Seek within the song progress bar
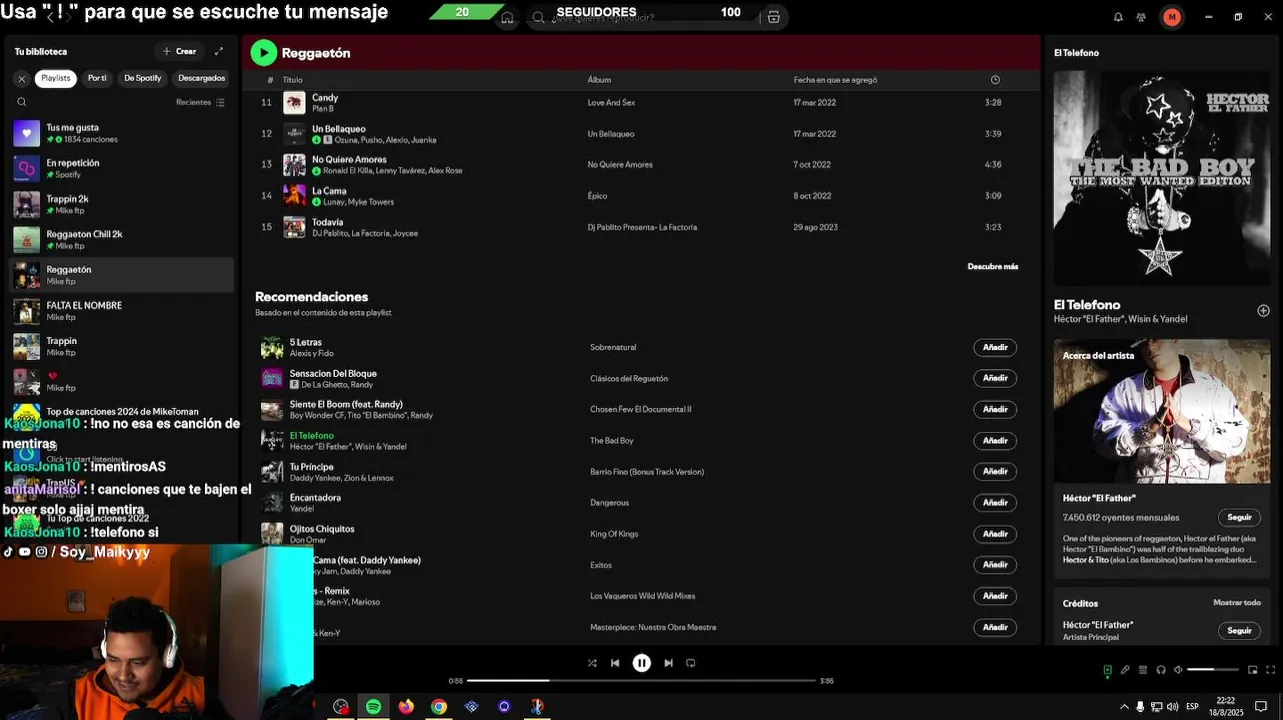The width and height of the screenshot is (1283, 720). click(642, 681)
